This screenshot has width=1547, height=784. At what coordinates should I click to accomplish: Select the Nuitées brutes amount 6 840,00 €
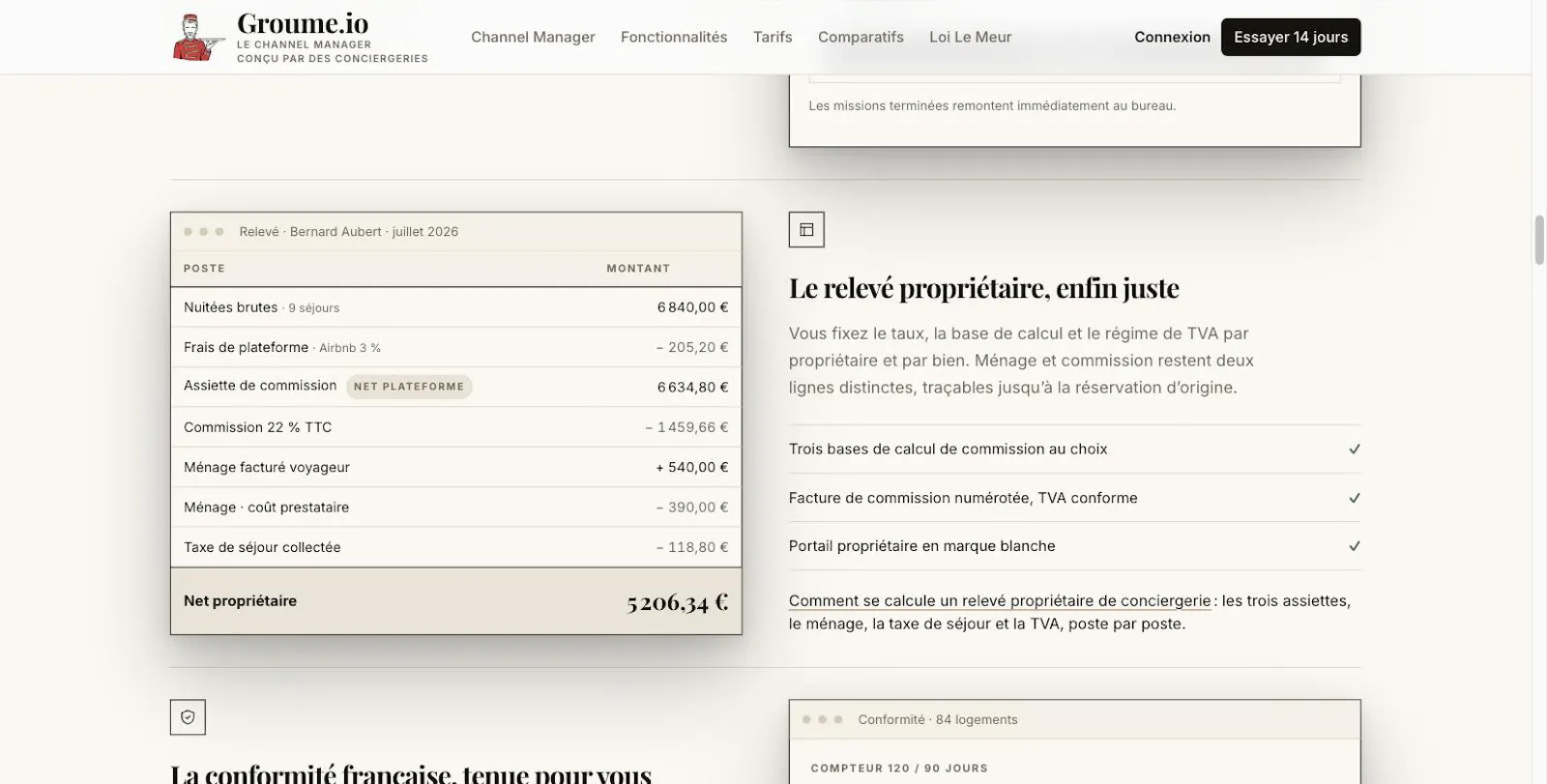692,307
